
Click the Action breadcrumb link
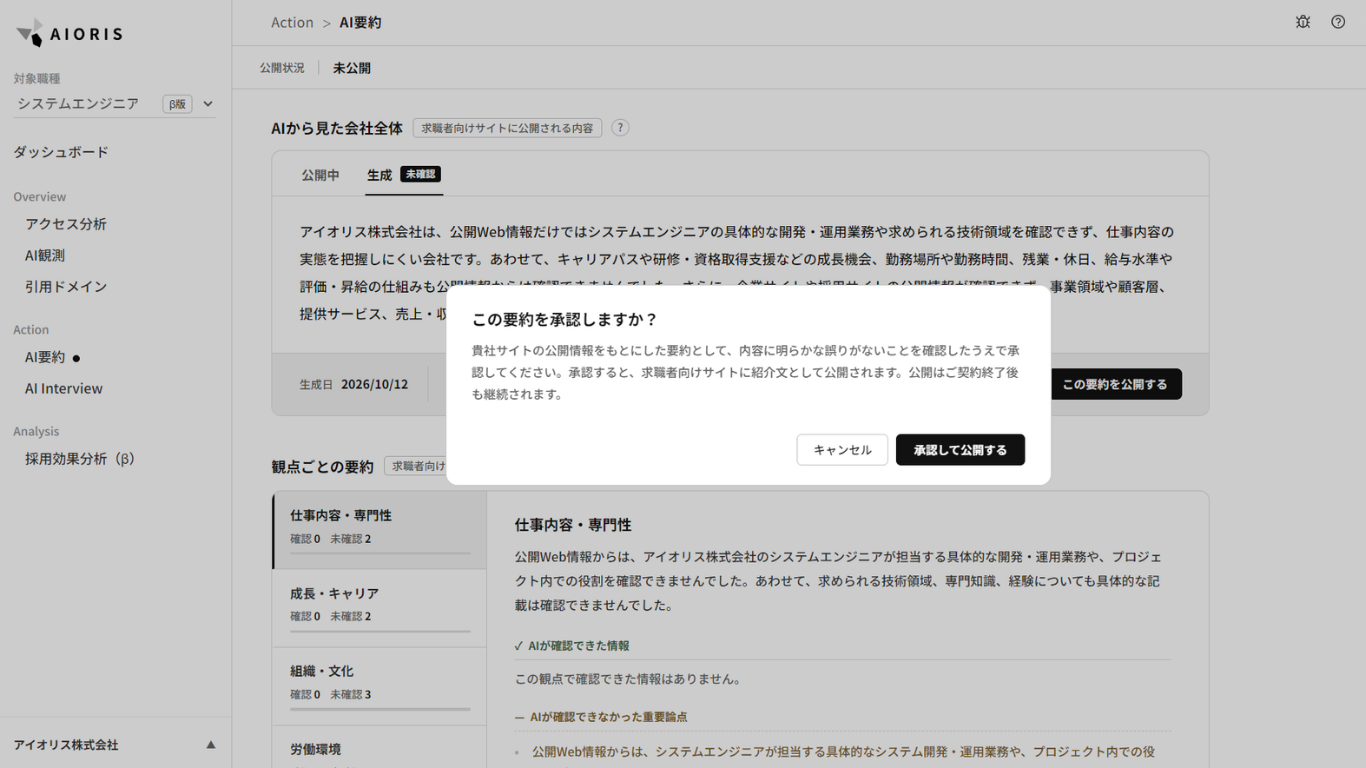[x=292, y=22]
